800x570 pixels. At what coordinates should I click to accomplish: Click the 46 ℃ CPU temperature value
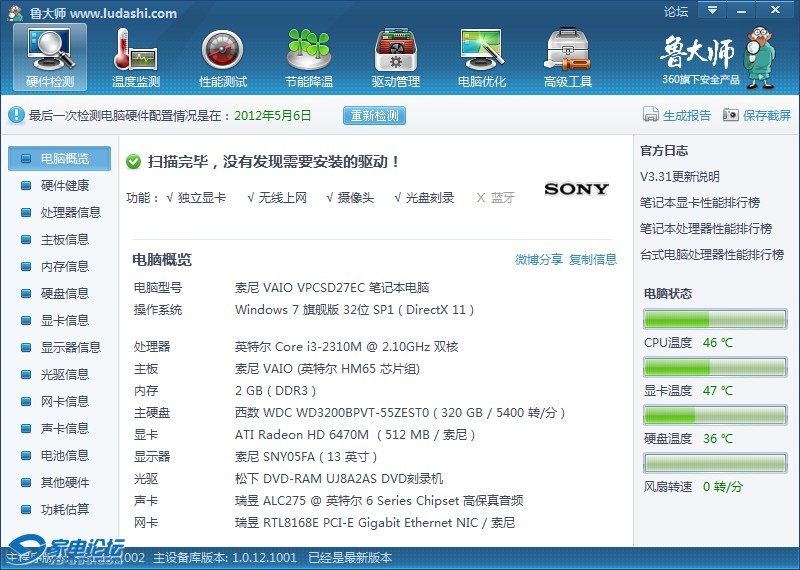pos(717,343)
